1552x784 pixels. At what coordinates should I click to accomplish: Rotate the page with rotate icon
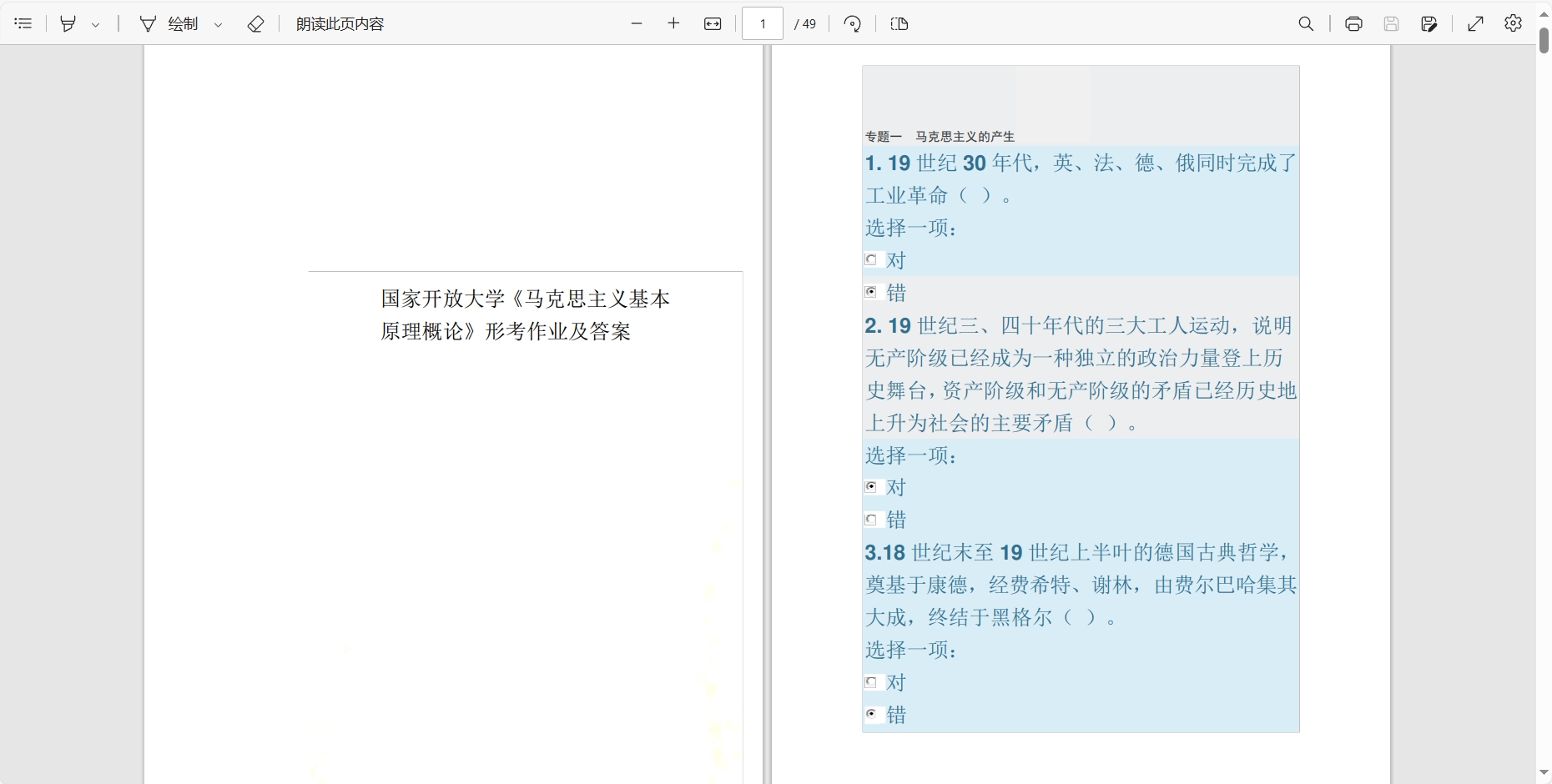(x=853, y=23)
